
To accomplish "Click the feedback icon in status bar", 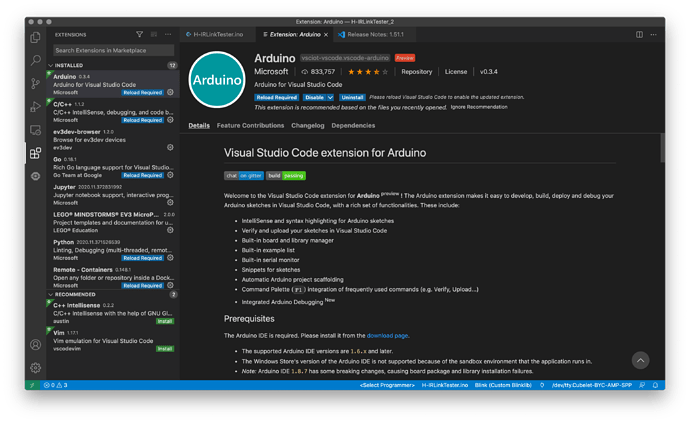I will point(642,385).
